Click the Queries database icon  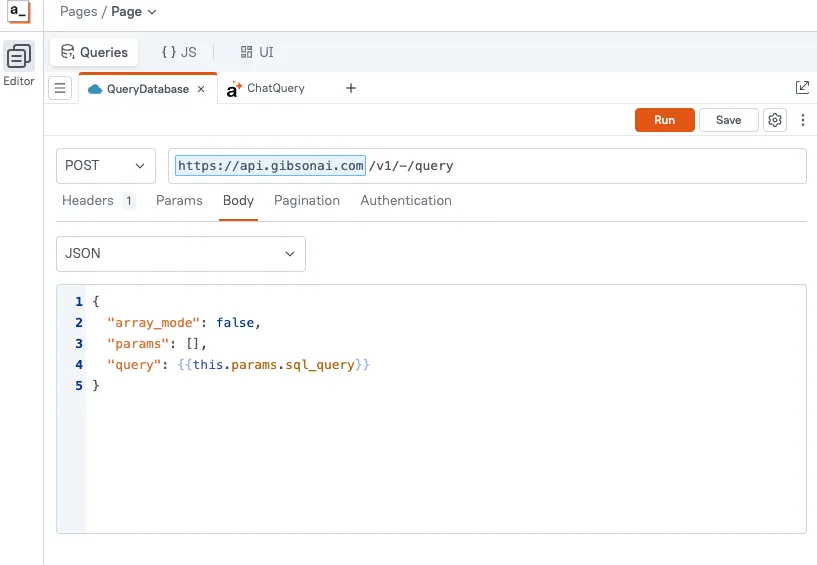tap(68, 52)
